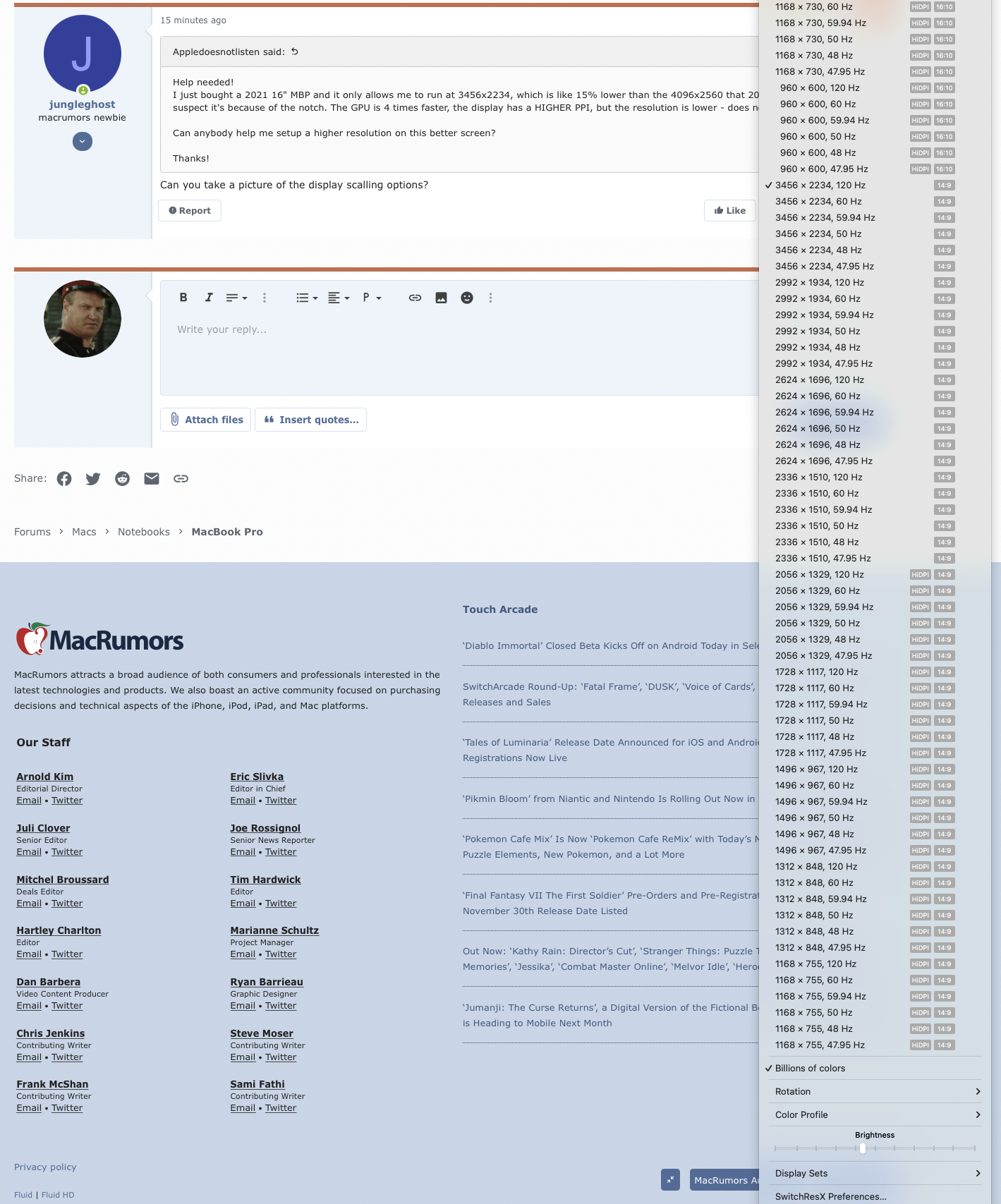Open SwitchResX Preferences

[875, 1197]
